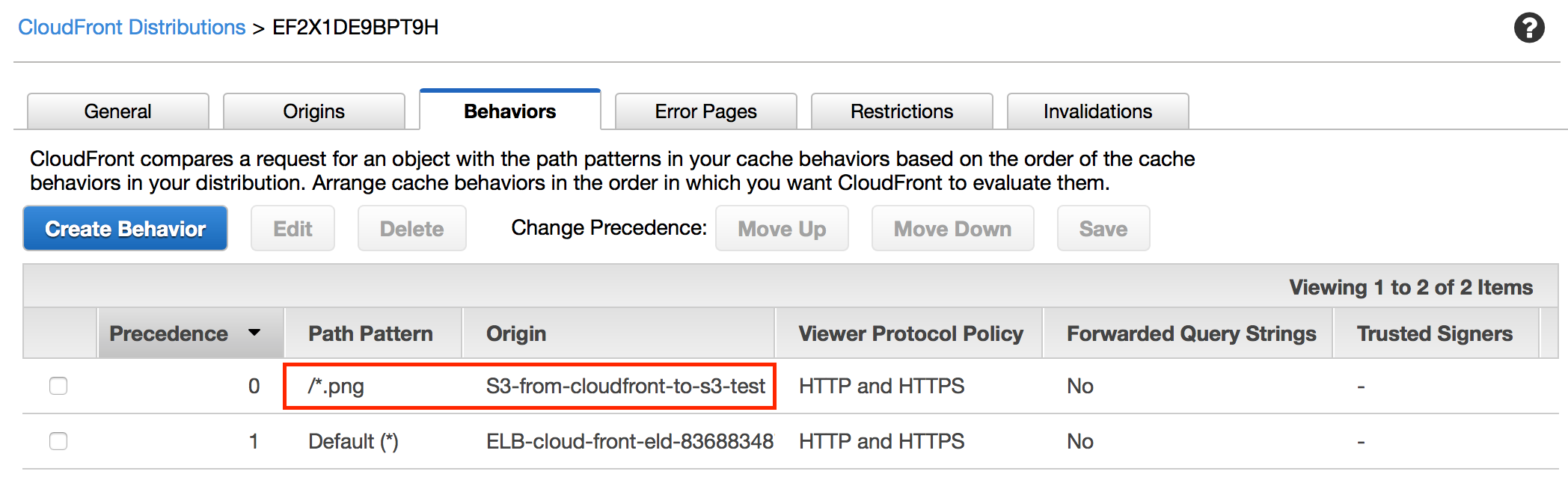Open the Restrictions tab
This screenshot has width=1568, height=483.
pyautogui.click(x=901, y=111)
